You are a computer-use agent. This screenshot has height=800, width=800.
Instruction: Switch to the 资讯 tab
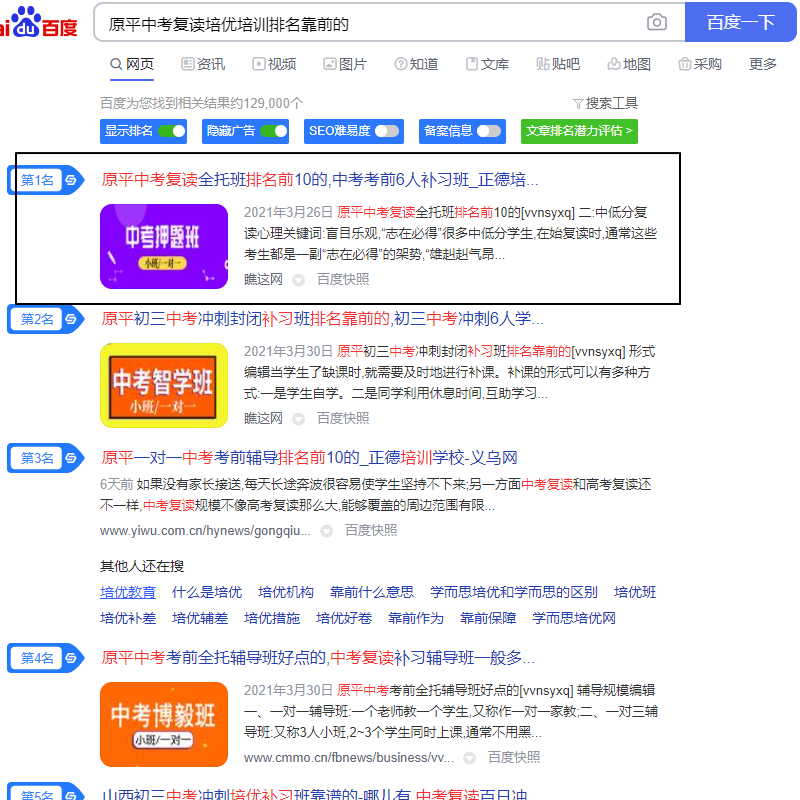point(203,64)
